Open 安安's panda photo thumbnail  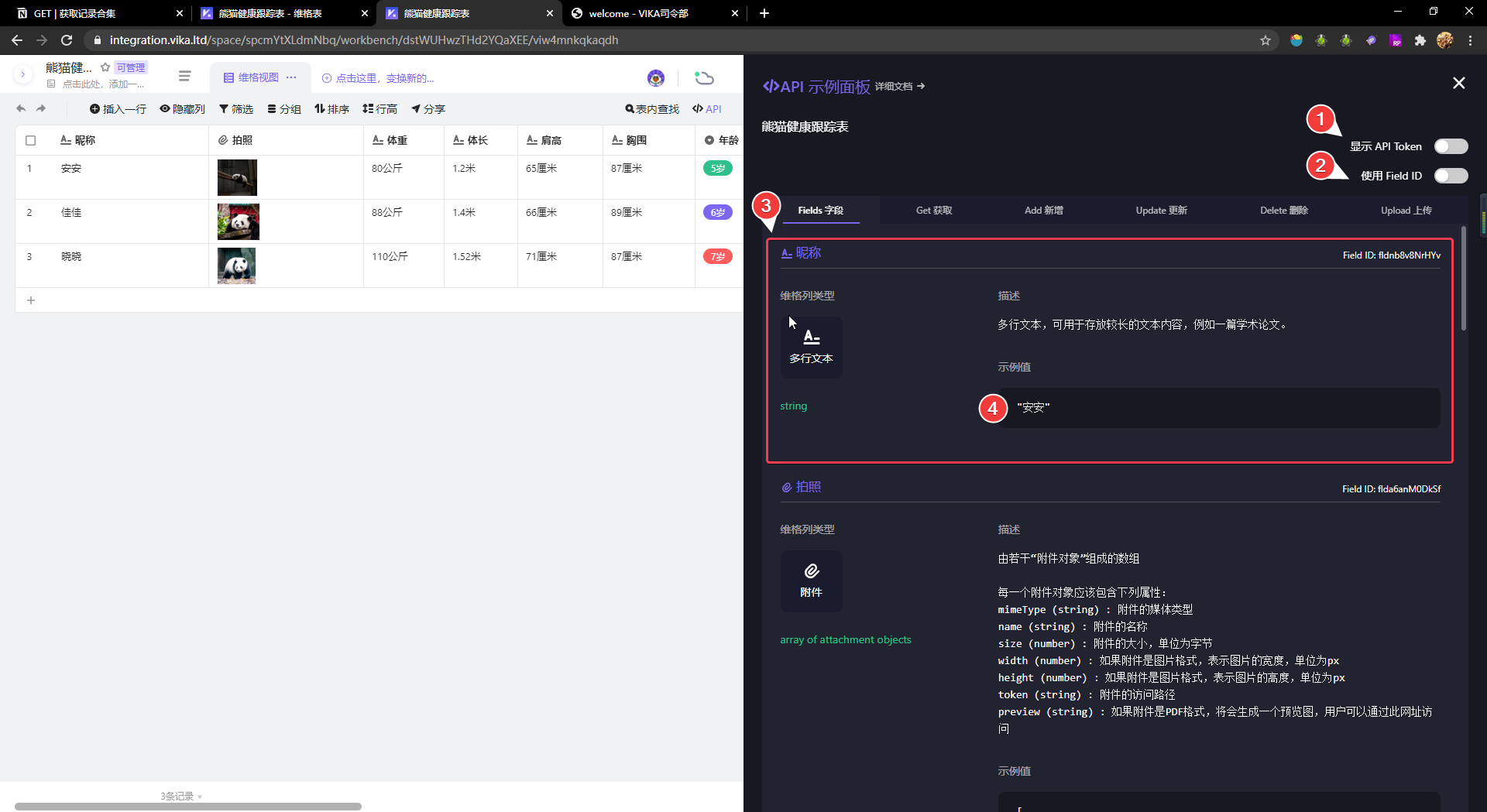point(237,177)
